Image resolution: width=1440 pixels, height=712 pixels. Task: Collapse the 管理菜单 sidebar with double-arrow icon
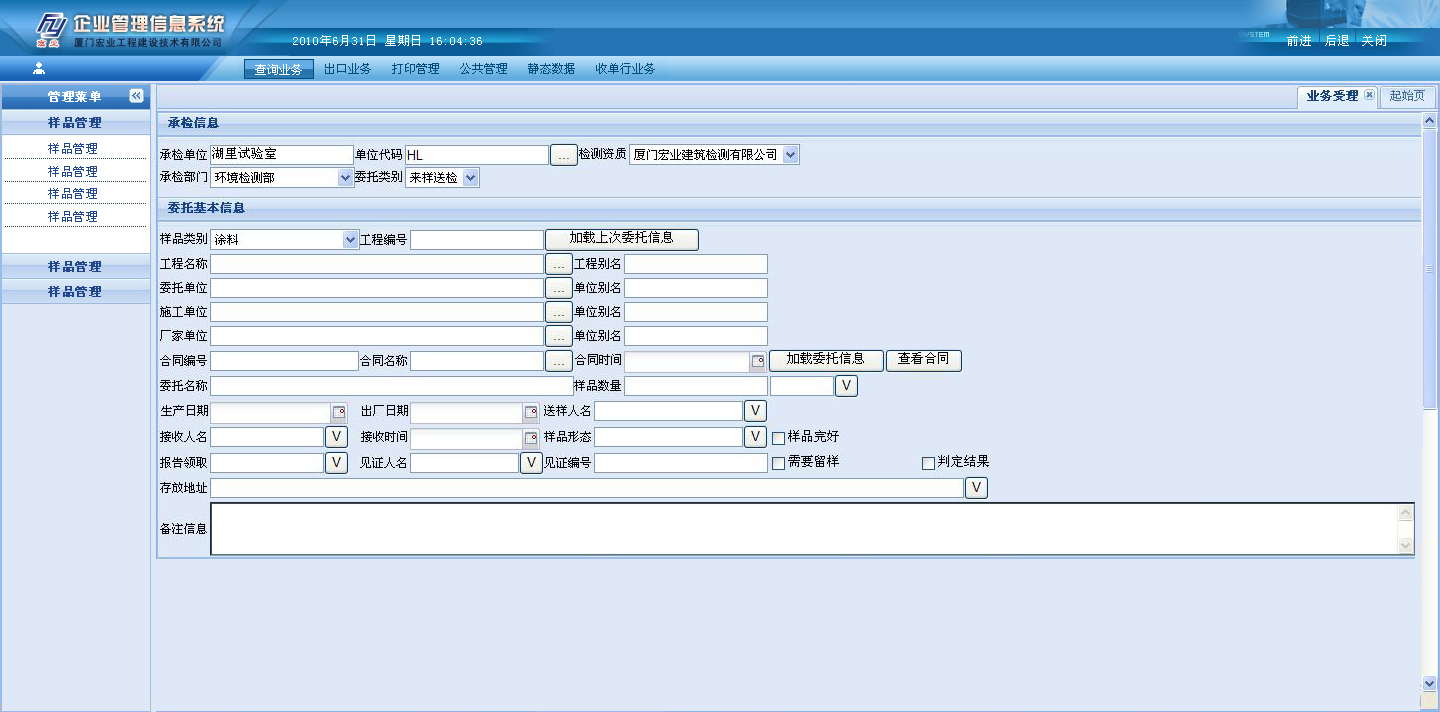click(x=136, y=96)
